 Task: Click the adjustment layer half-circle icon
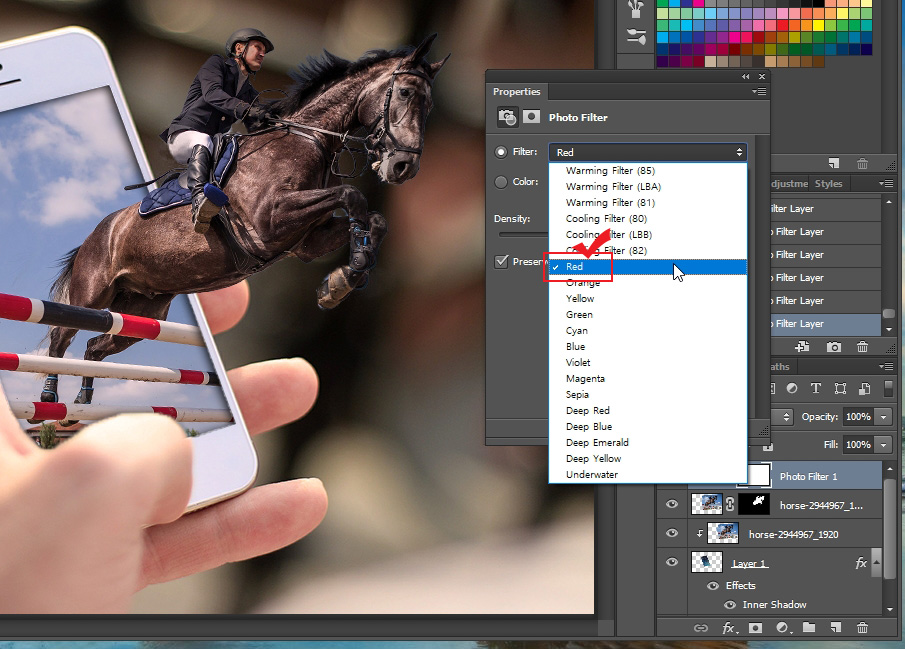tap(783, 628)
